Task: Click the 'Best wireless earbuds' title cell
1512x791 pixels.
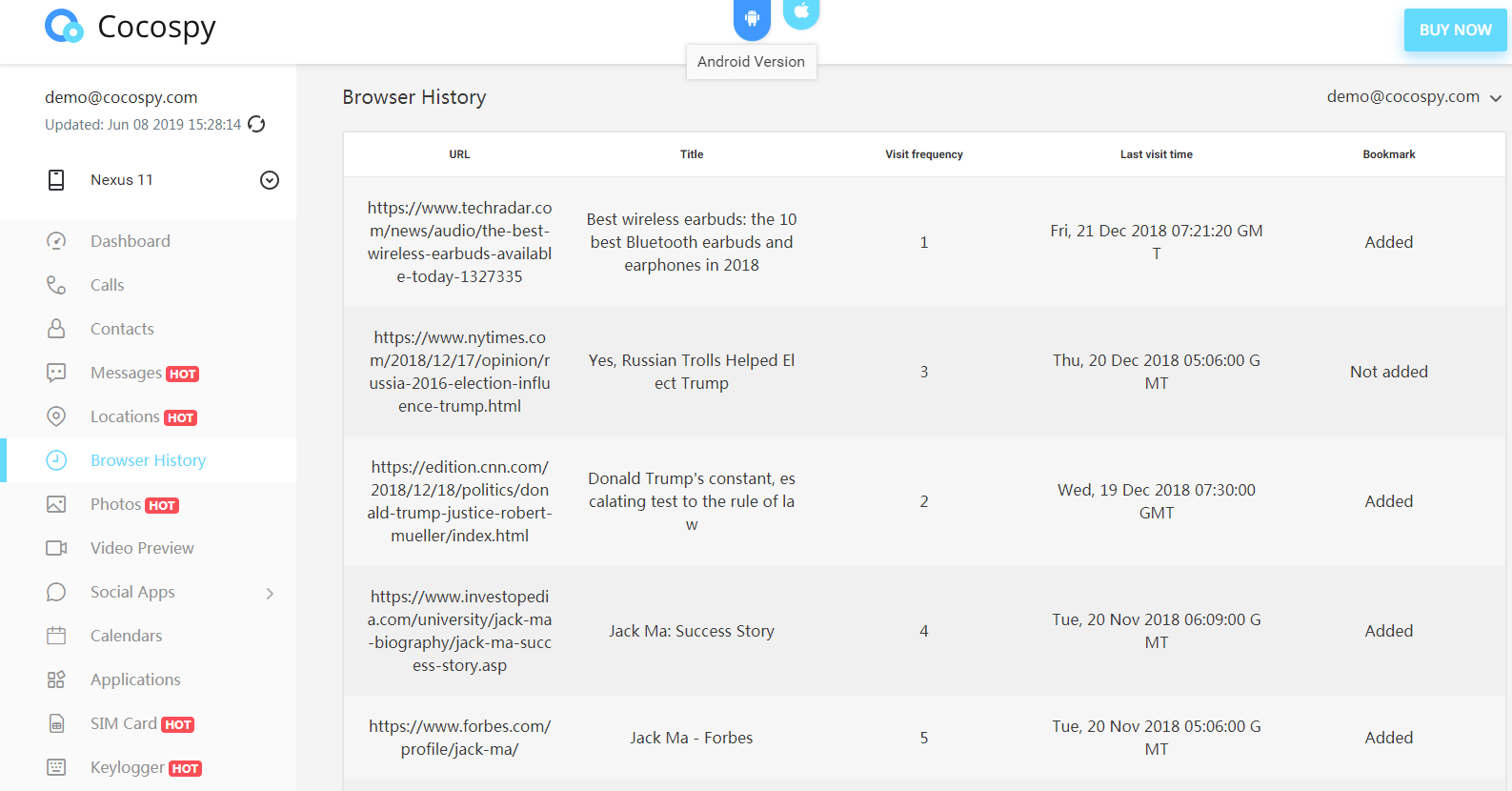Action: (x=692, y=242)
